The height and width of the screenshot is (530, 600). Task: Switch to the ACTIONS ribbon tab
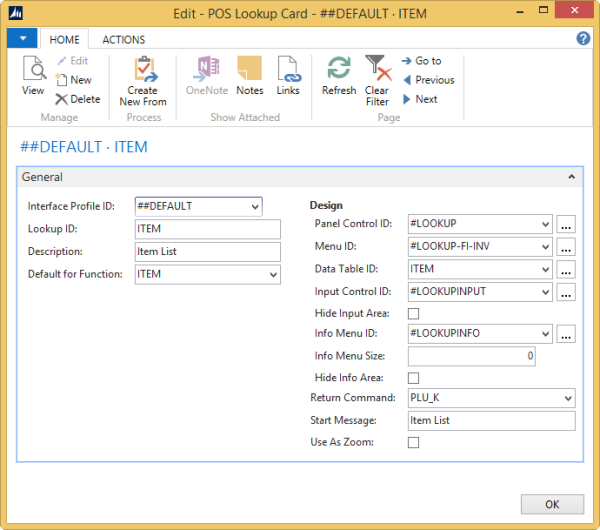click(x=124, y=40)
